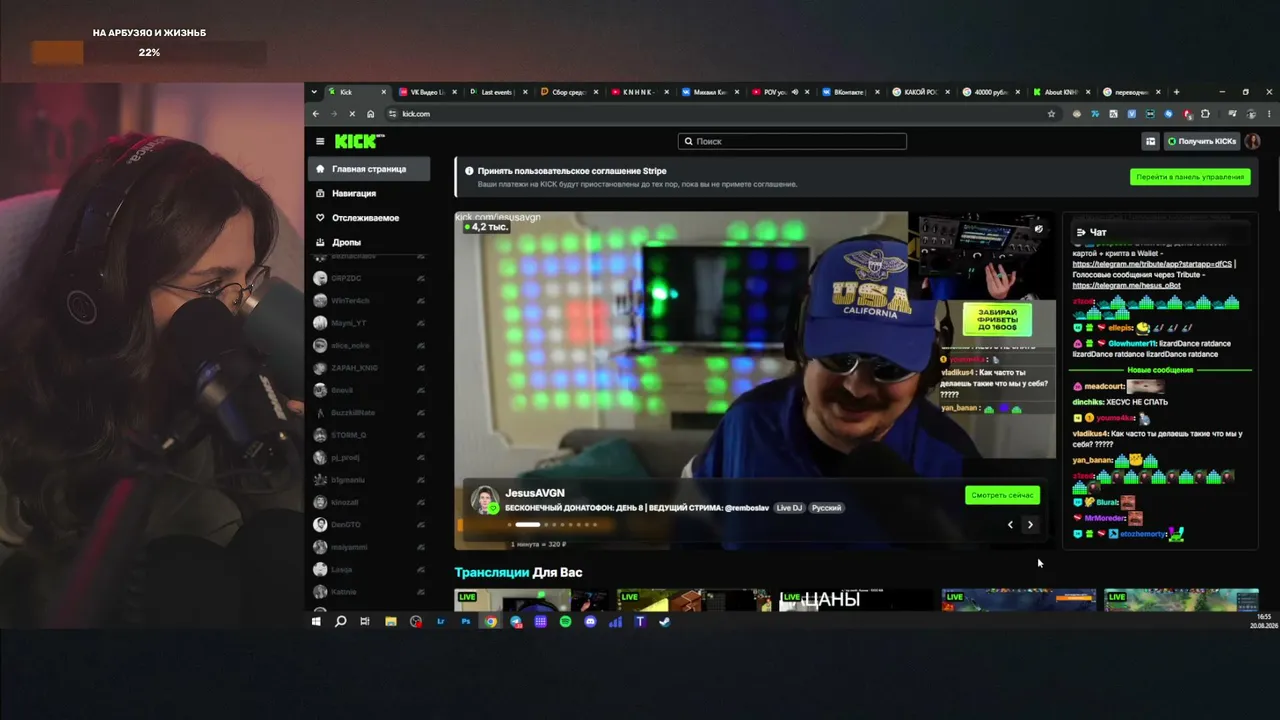Stop page loading with the X button
Viewport: 1280px width, 720px height.
(x=351, y=114)
